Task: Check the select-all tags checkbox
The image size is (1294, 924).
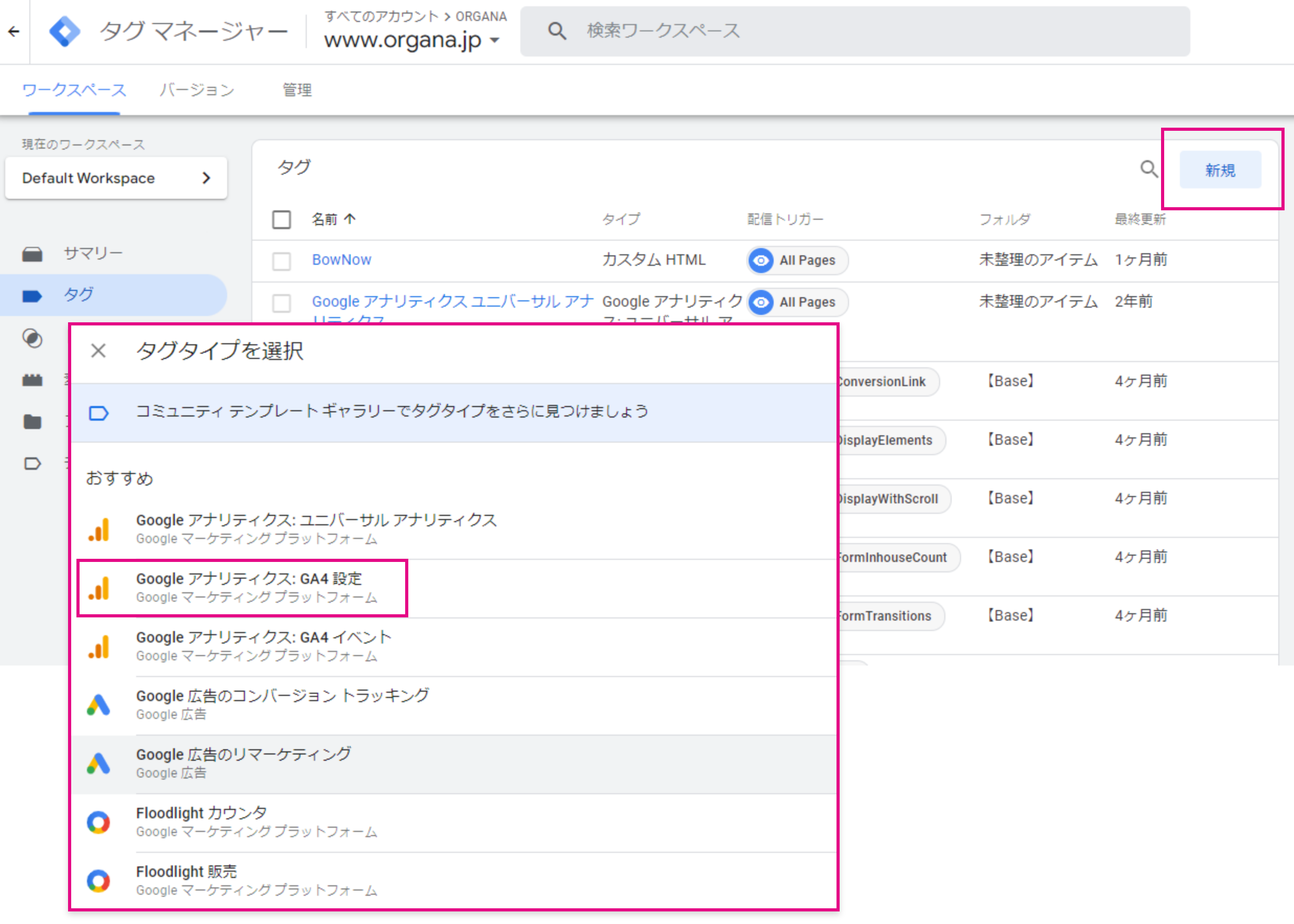Action: pos(281,220)
